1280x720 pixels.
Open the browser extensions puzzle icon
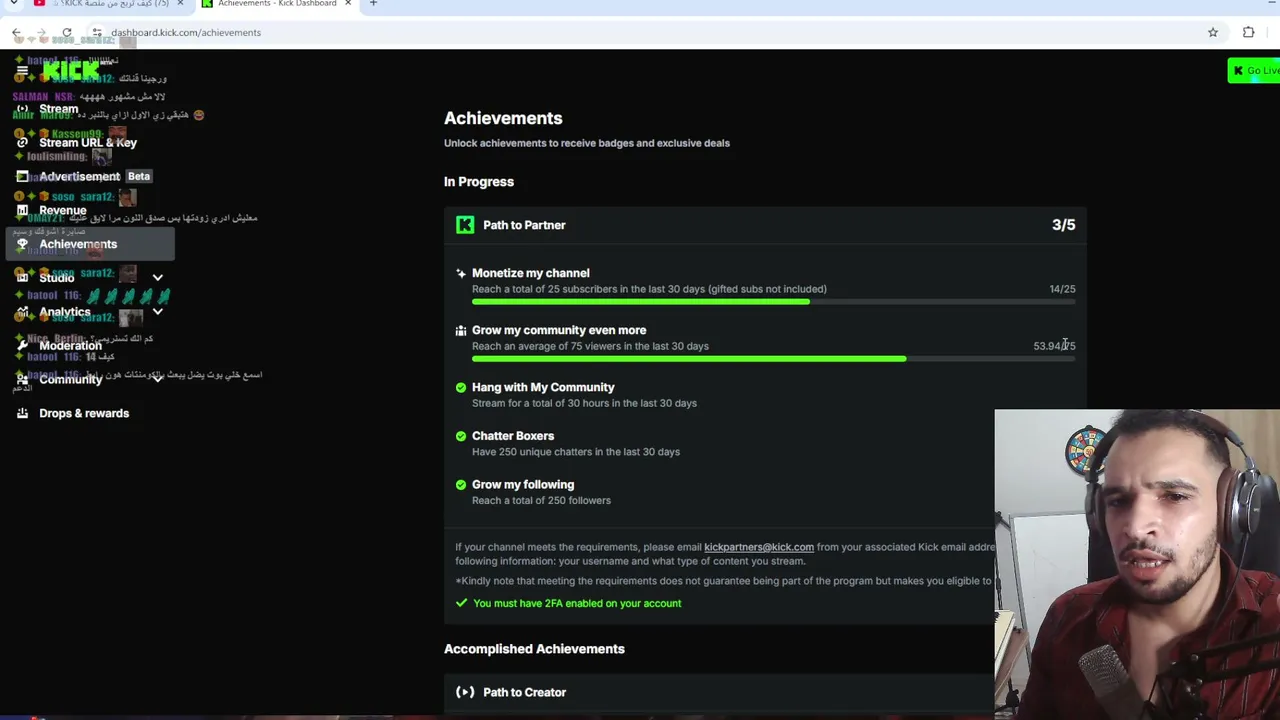(x=1248, y=33)
